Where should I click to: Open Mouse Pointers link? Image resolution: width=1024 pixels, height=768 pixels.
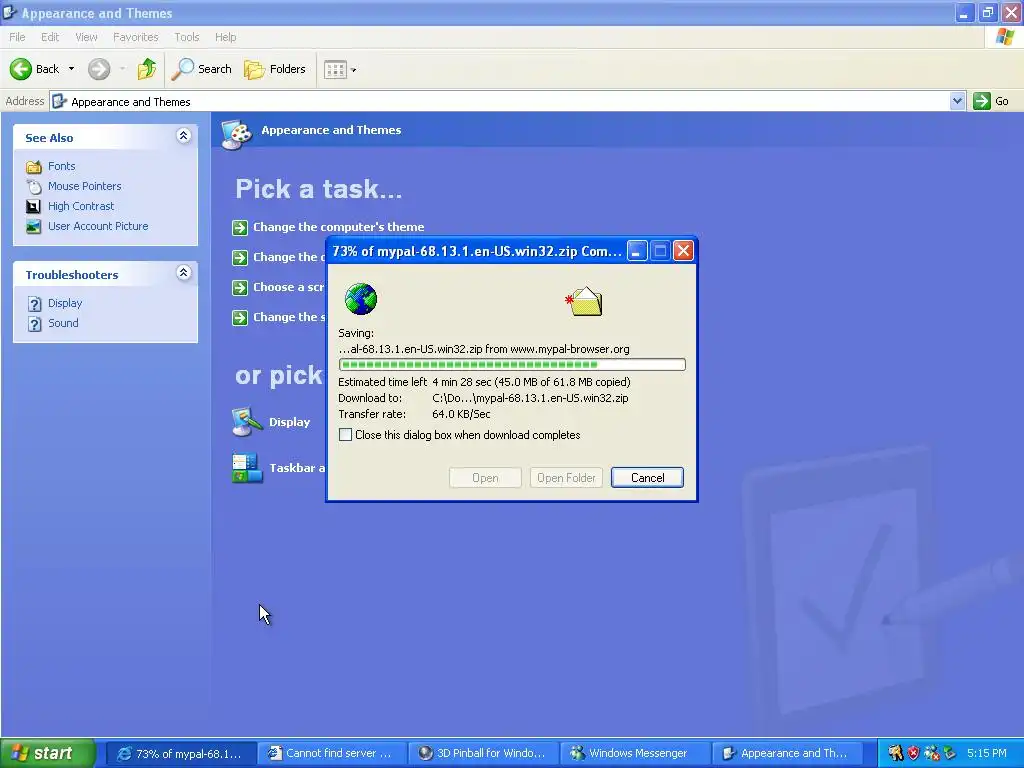tap(84, 186)
